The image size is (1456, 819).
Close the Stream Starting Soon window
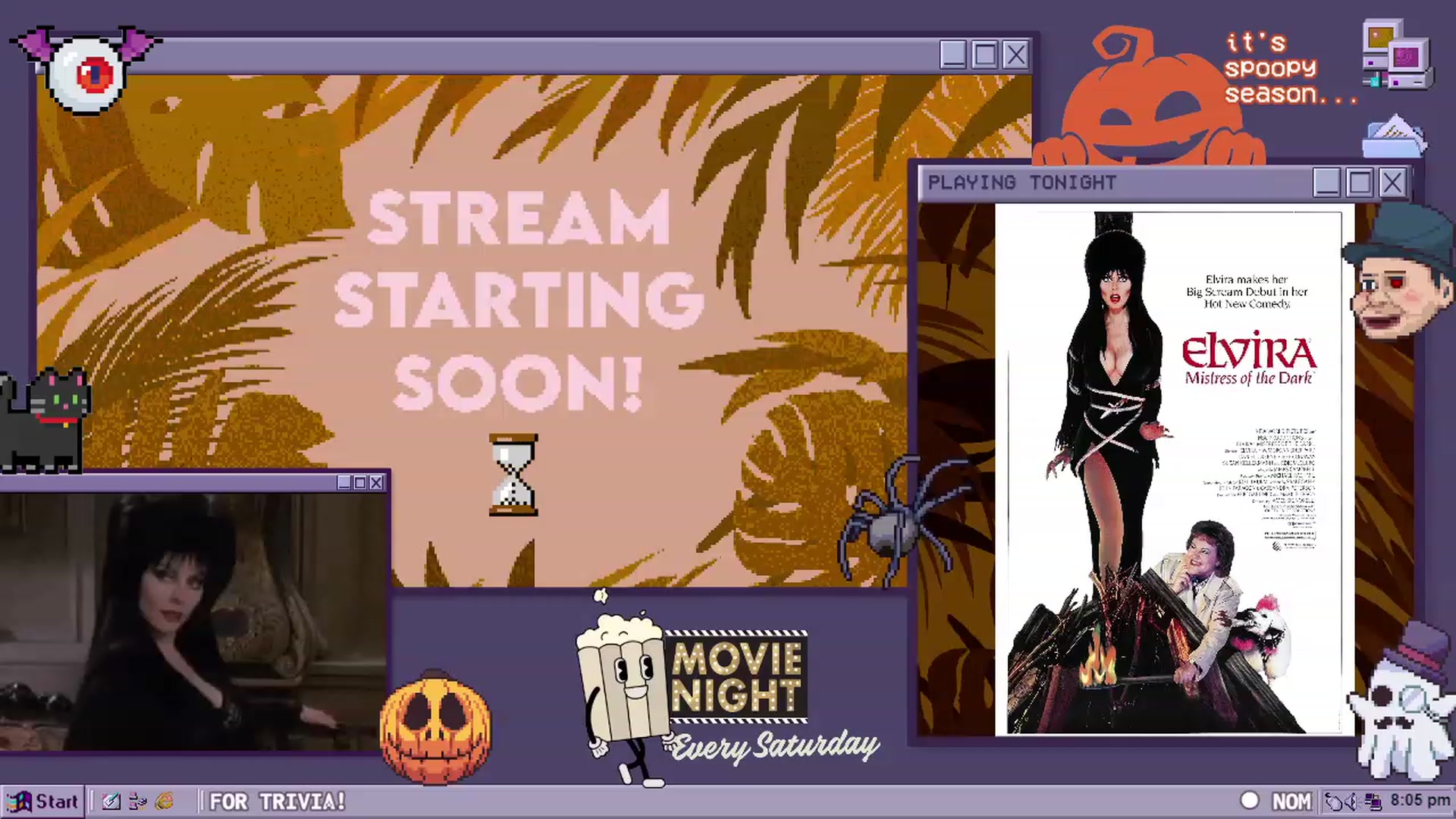coord(1016,55)
